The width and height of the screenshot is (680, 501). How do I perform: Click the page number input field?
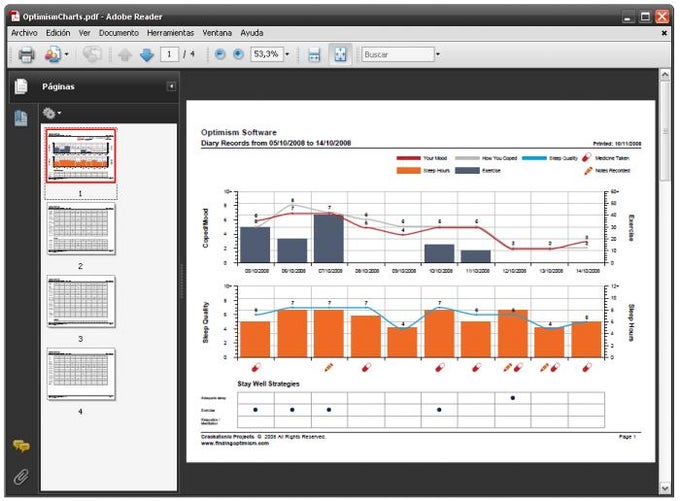(x=170, y=54)
